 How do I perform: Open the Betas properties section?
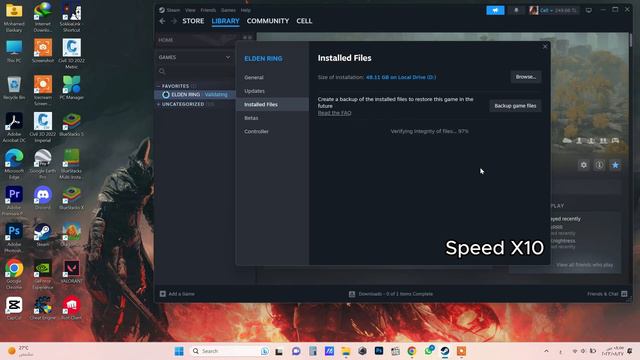(251, 118)
